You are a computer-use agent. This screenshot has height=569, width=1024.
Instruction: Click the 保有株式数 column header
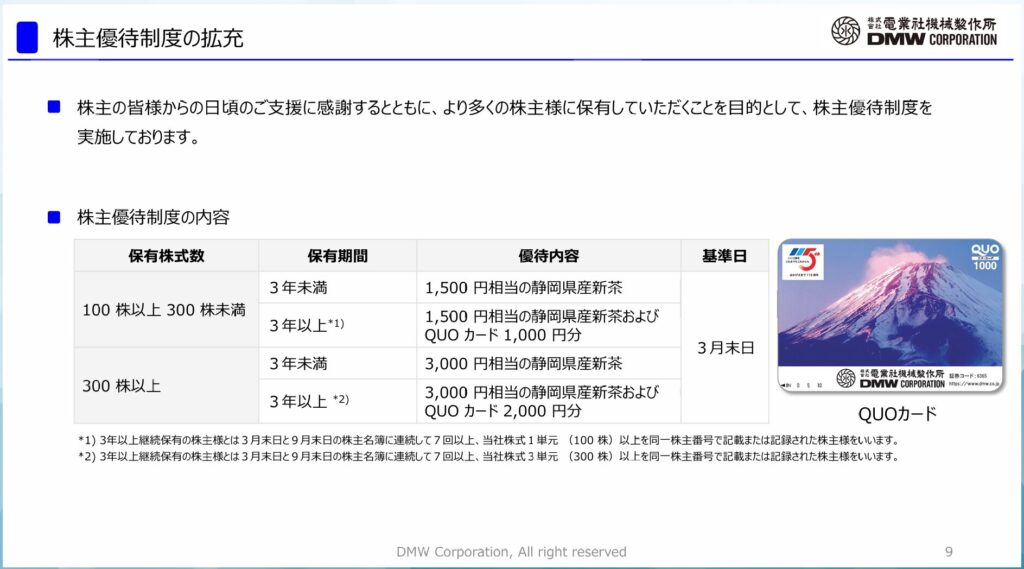coord(166,256)
